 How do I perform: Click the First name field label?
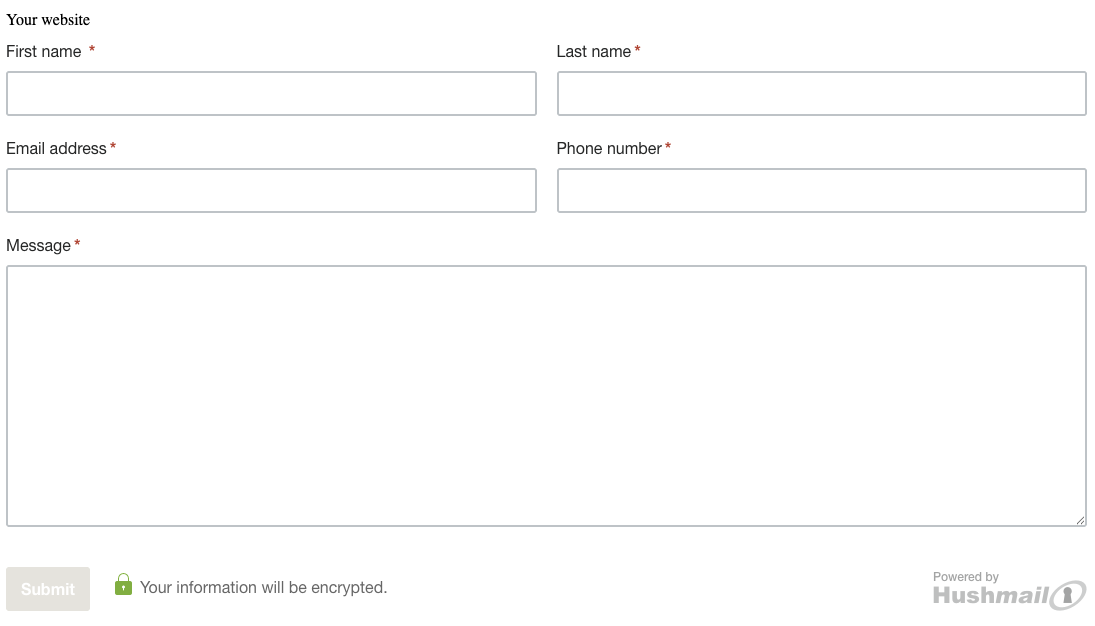44,52
